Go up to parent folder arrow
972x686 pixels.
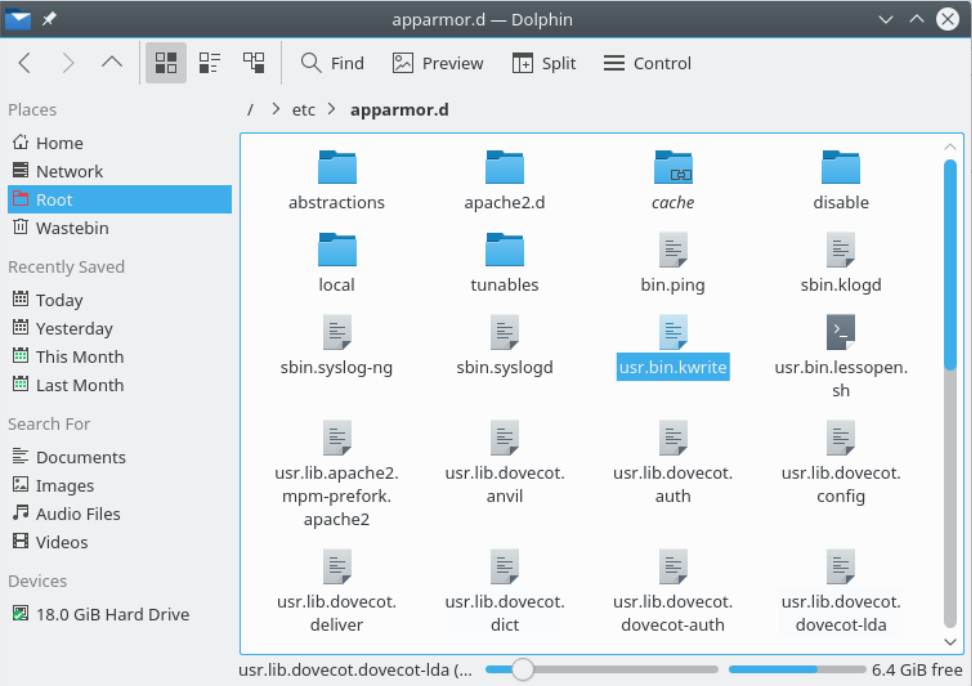pos(112,62)
